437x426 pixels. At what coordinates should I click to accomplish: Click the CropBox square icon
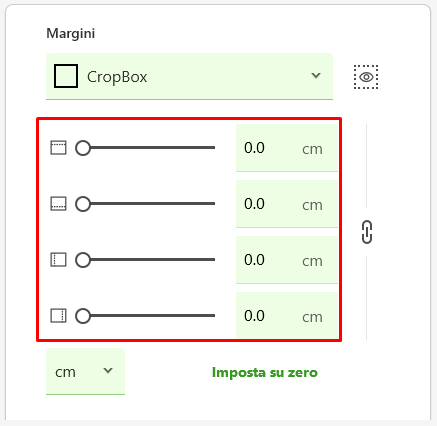tap(66, 76)
